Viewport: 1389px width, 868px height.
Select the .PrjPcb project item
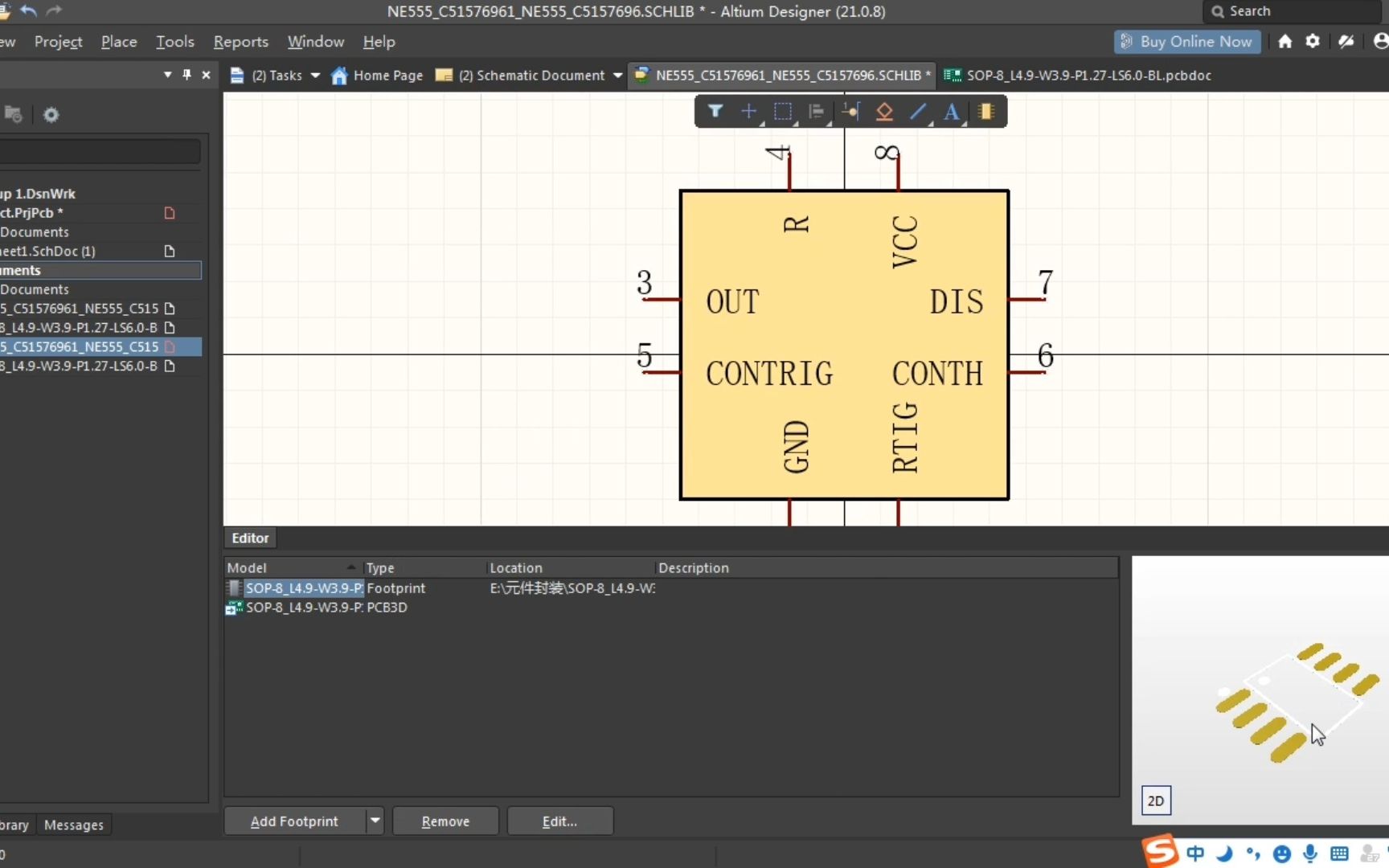[x=100, y=213]
